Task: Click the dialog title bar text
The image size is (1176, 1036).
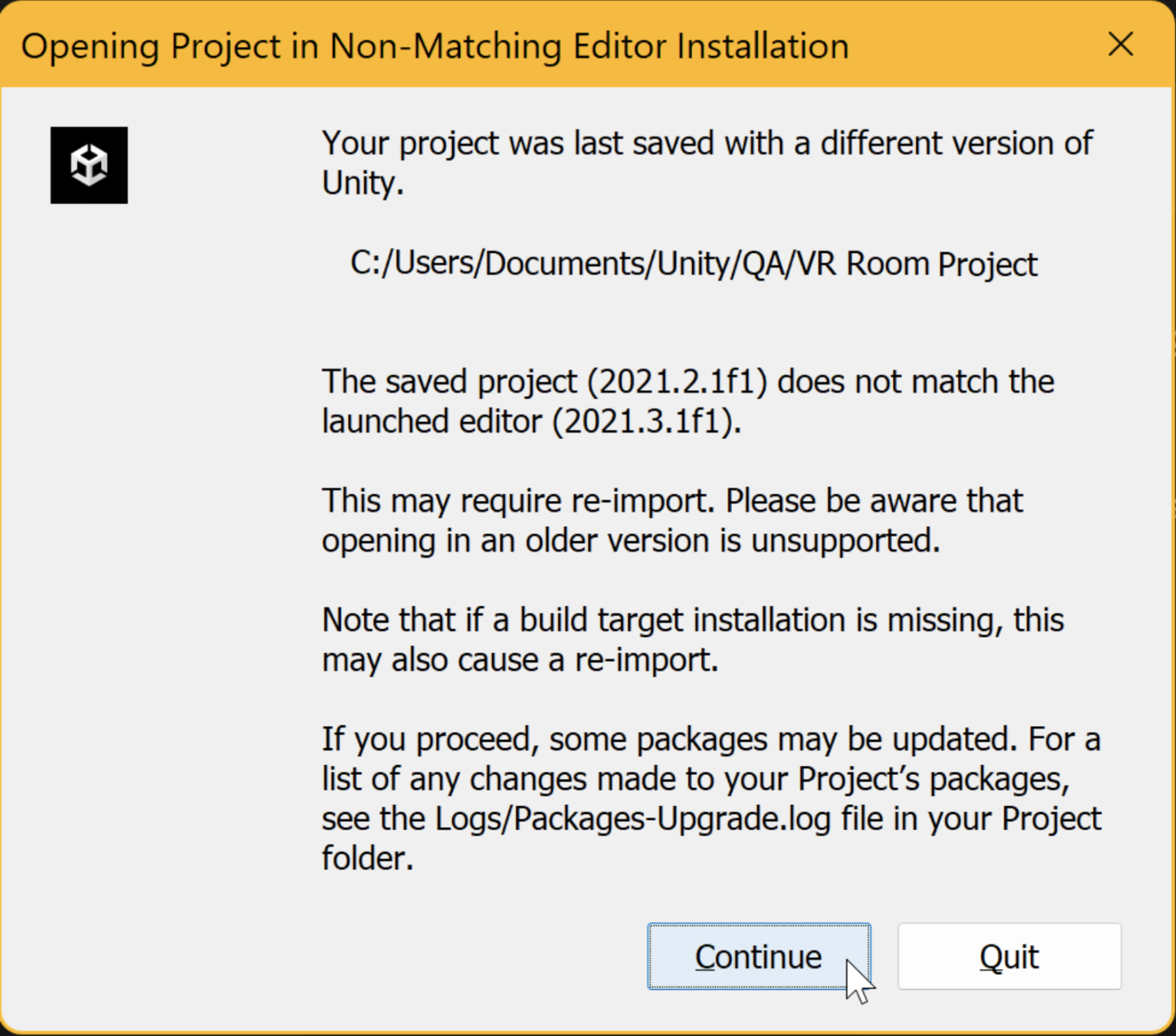Action: [434, 46]
